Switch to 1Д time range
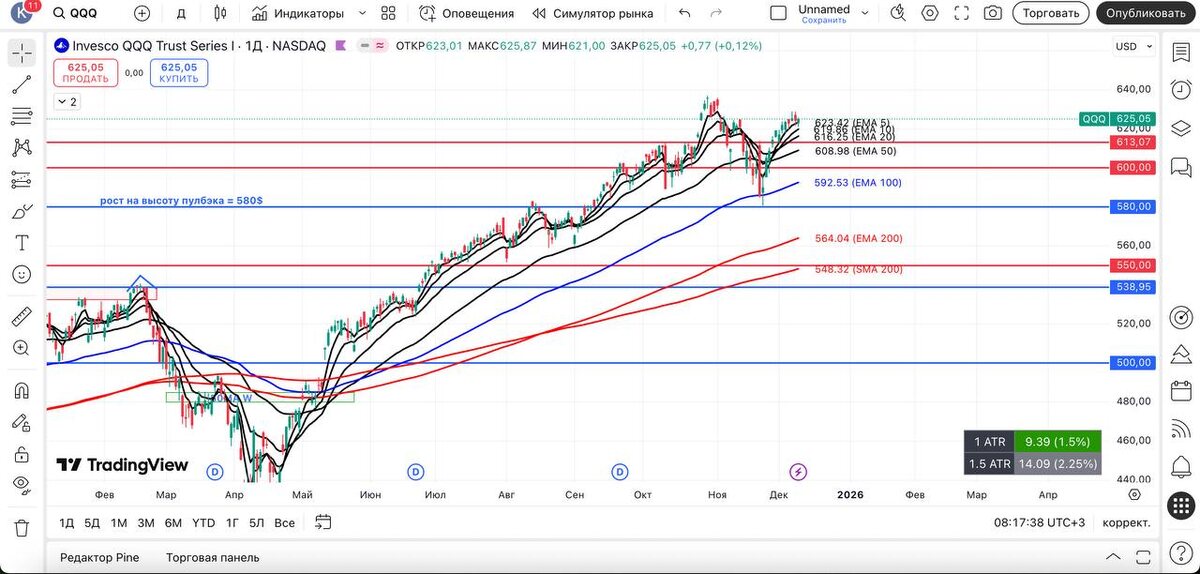Image resolution: width=1200 pixels, height=574 pixels. [67, 522]
